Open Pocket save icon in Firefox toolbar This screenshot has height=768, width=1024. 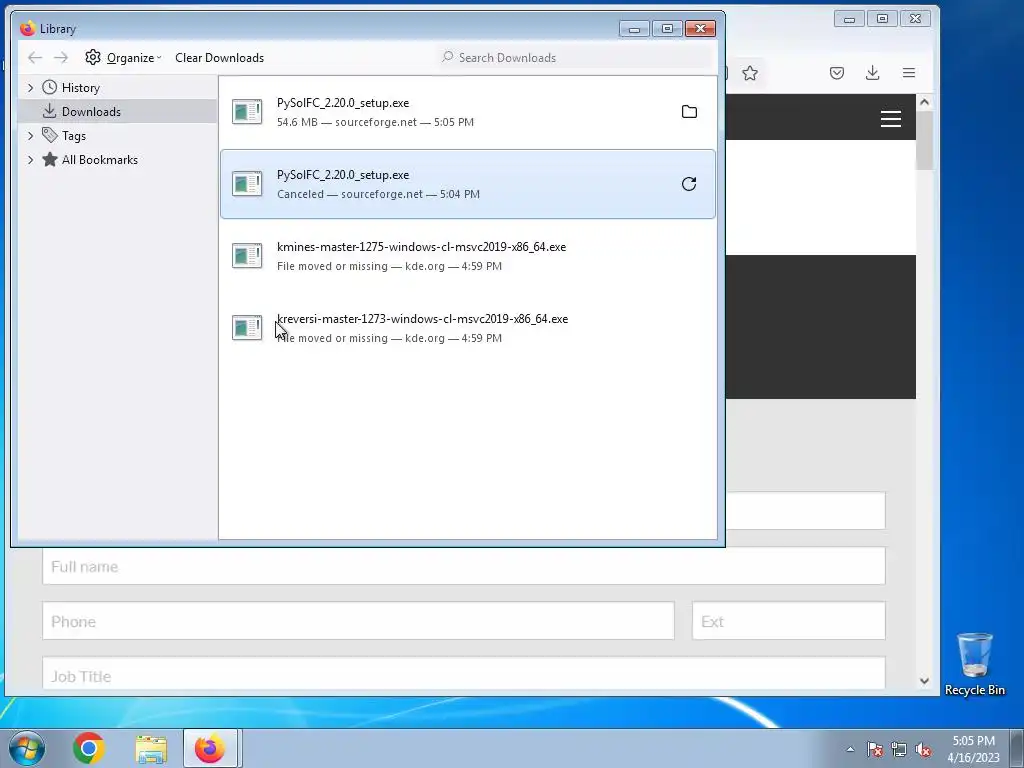point(837,73)
